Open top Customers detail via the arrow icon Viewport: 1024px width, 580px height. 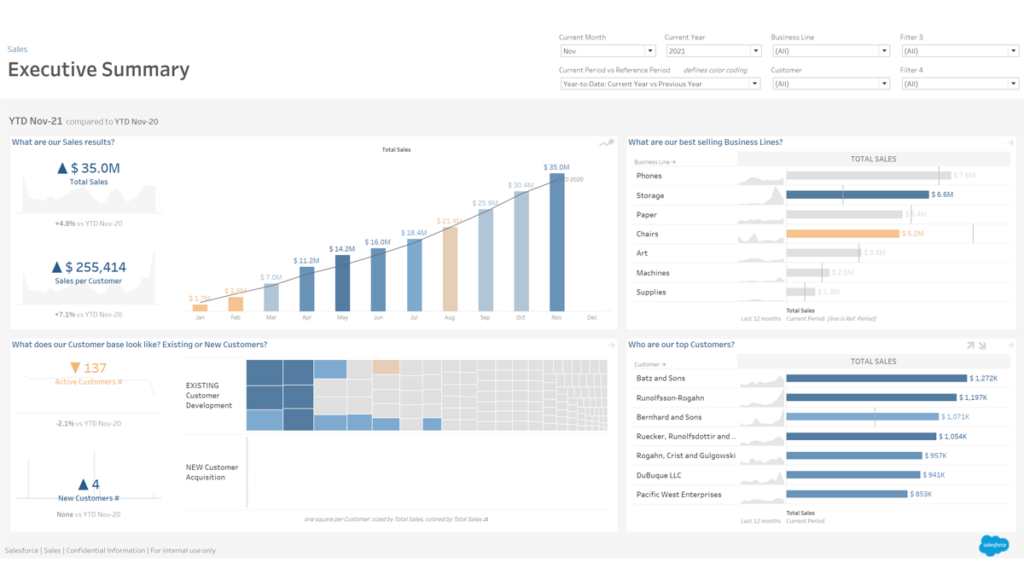[x=1010, y=345]
